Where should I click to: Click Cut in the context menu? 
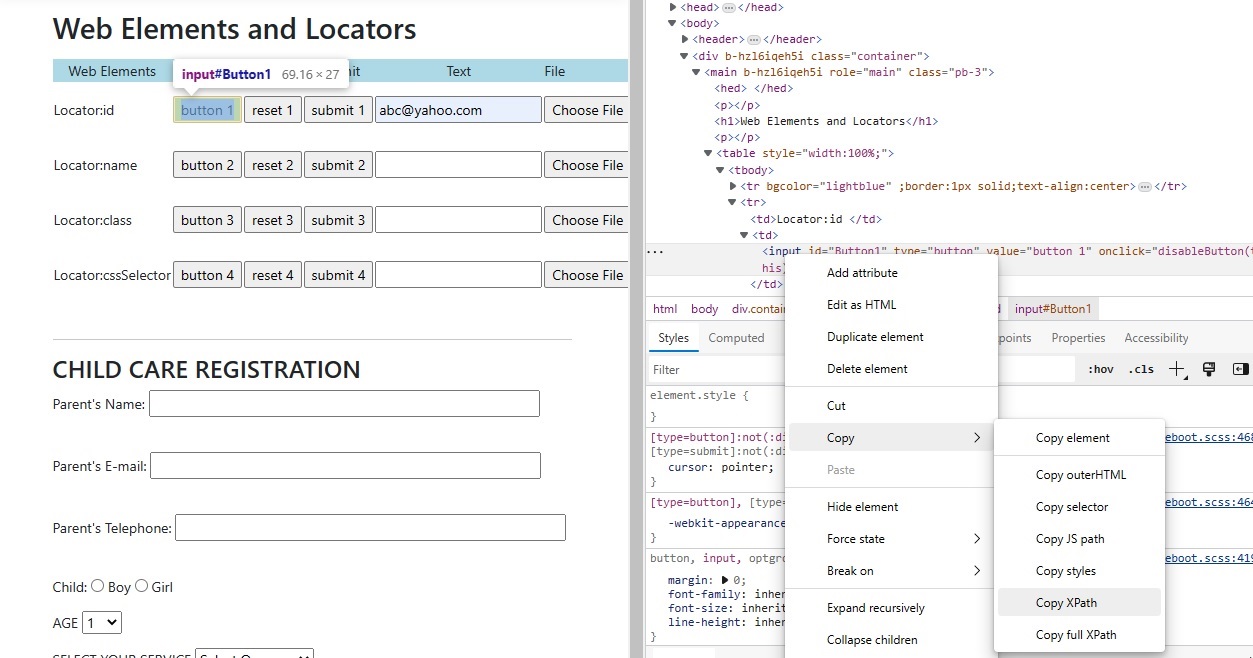click(x=891, y=406)
